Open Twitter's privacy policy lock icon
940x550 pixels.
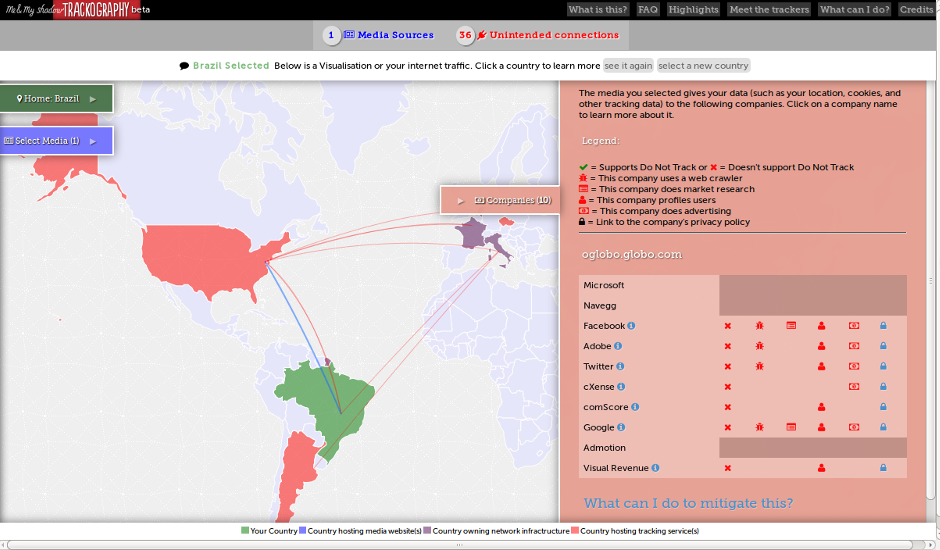pos(883,366)
